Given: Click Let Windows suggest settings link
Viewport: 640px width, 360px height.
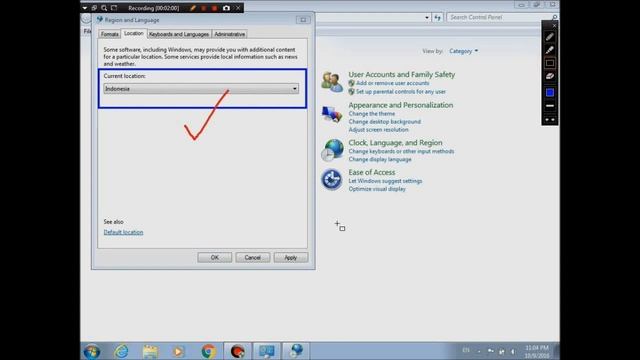Looking at the screenshot, I should [x=385, y=181].
